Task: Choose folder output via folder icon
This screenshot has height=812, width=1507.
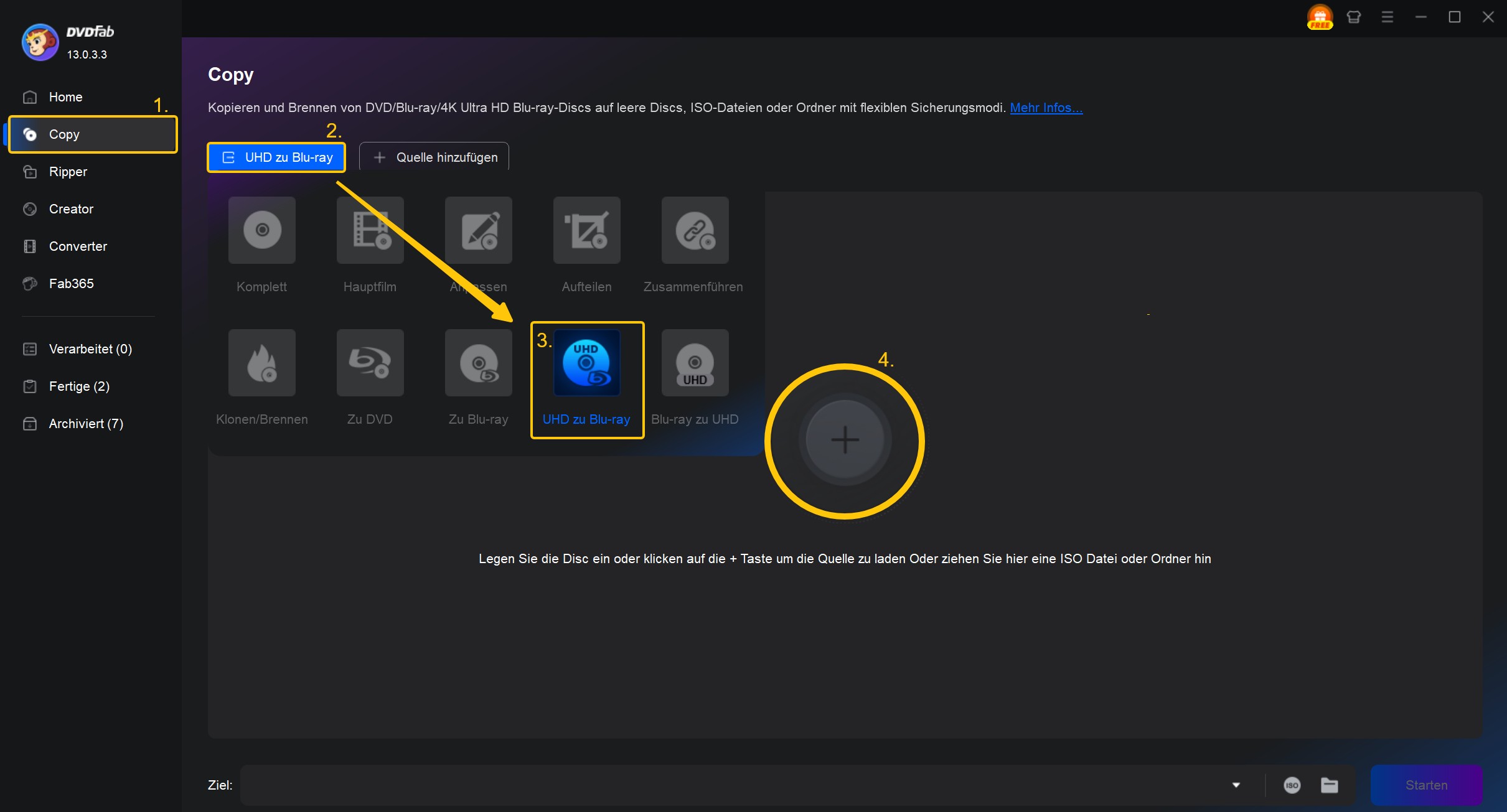Action: [x=1329, y=785]
